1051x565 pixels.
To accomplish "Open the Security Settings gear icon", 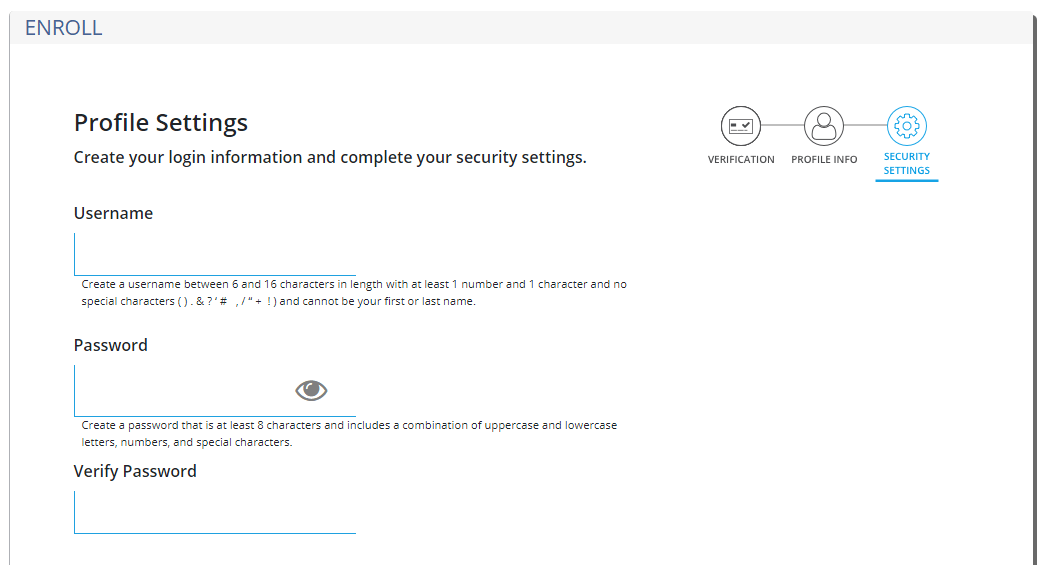I will pyautogui.click(x=907, y=125).
